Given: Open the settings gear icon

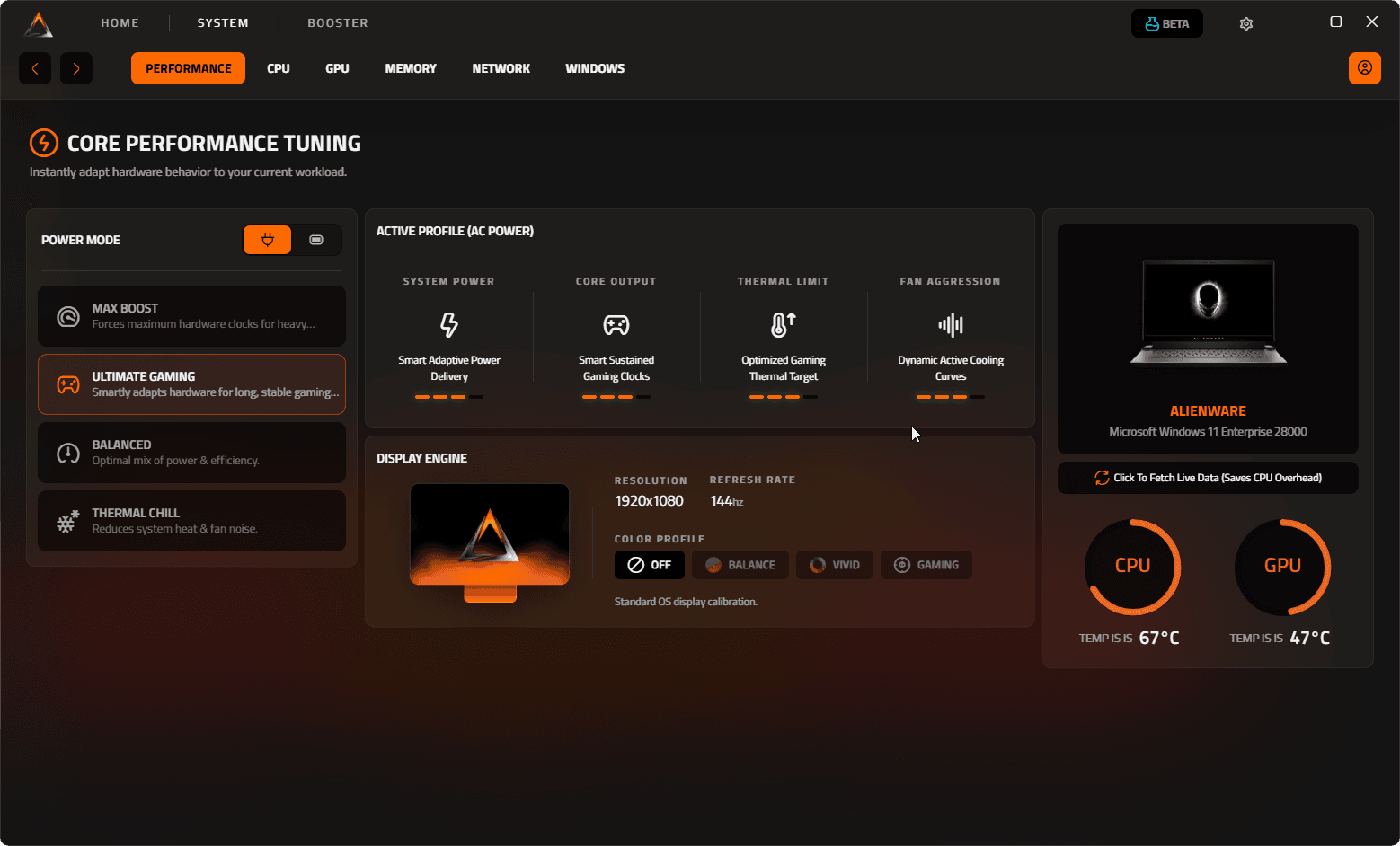Looking at the screenshot, I should tap(1246, 23).
